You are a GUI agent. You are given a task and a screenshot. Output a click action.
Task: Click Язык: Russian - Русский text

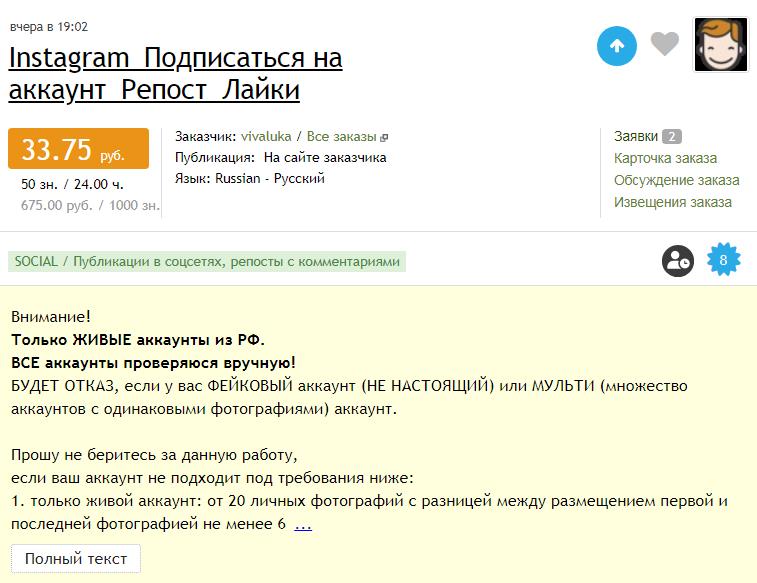(250, 179)
